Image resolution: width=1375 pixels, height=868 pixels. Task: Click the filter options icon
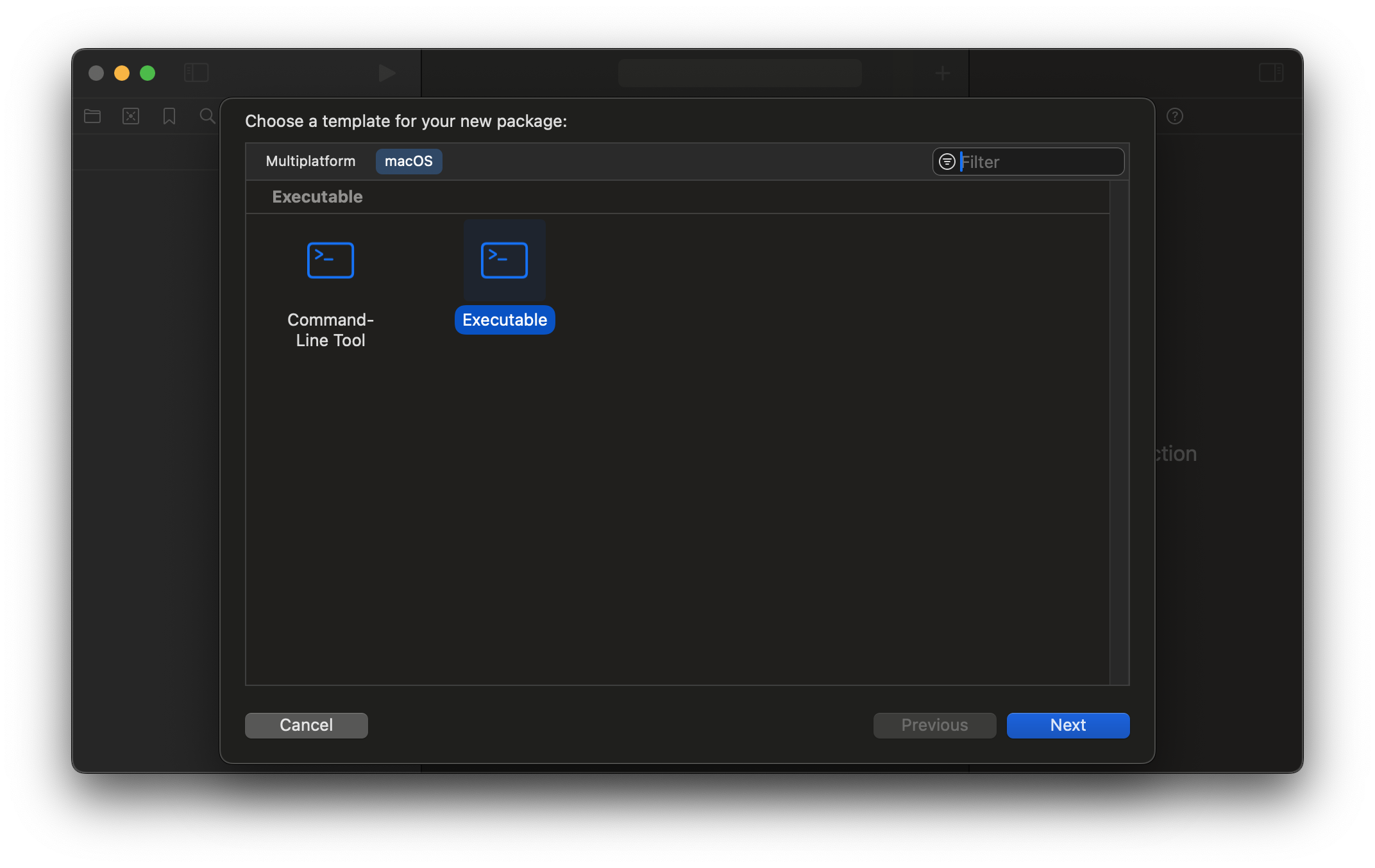(x=947, y=162)
